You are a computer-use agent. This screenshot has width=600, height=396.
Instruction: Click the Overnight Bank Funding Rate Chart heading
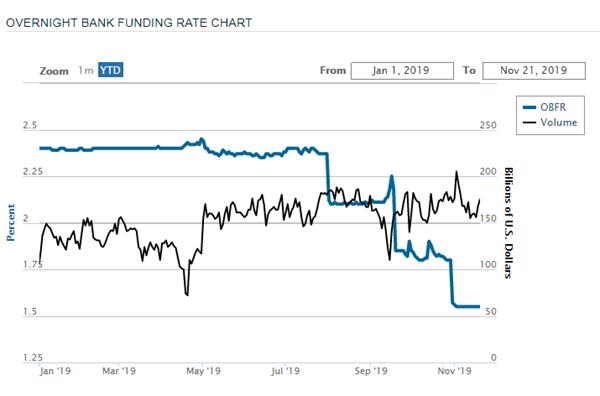coord(129,23)
